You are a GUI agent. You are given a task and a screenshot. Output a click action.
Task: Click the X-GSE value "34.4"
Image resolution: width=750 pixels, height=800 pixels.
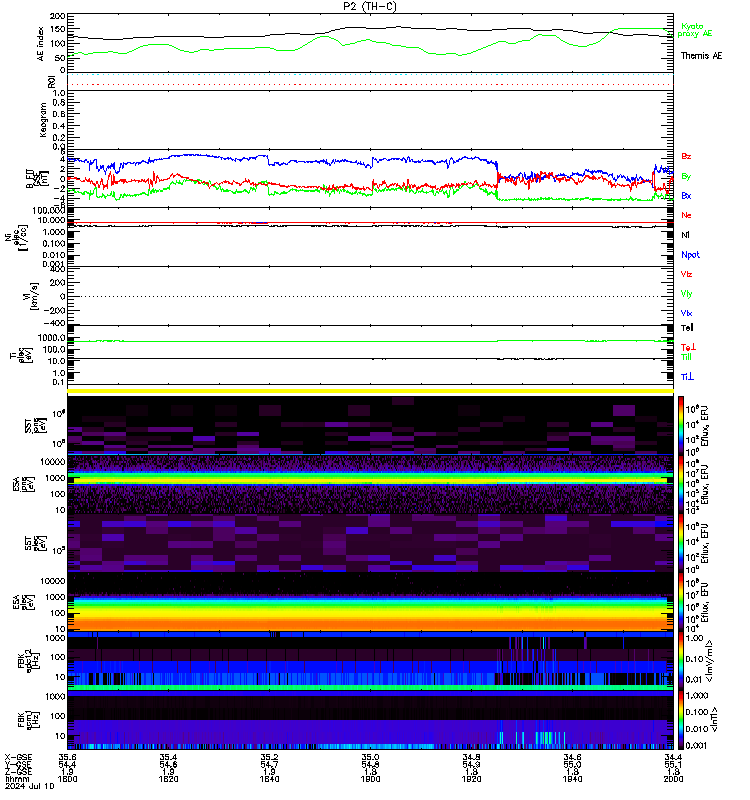tap(673, 758)
